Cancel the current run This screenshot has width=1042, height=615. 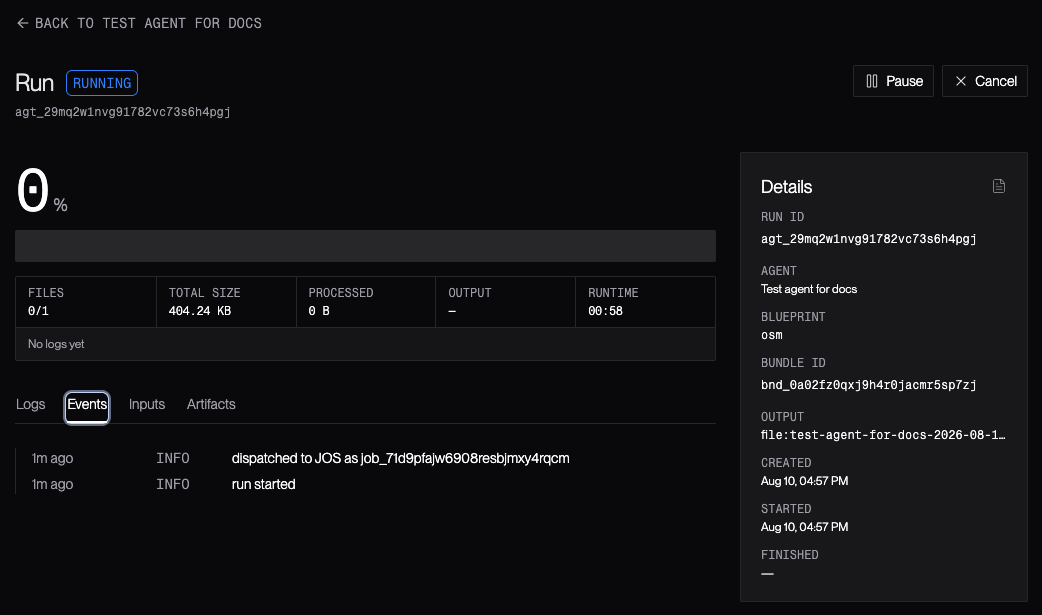(985, 81)
